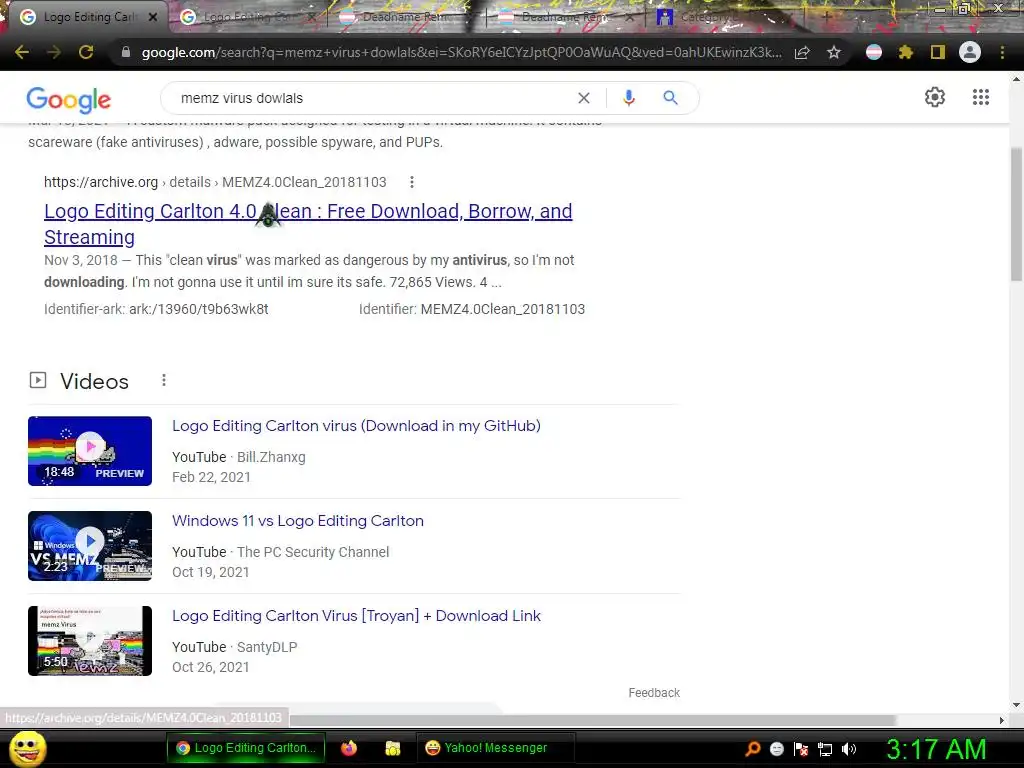Image resolution: width=1024 pixels, height=768 pixels.
Task: Open 'Windows 11 vs Logo Editing Carlton' video
Action: pos(298,520)
